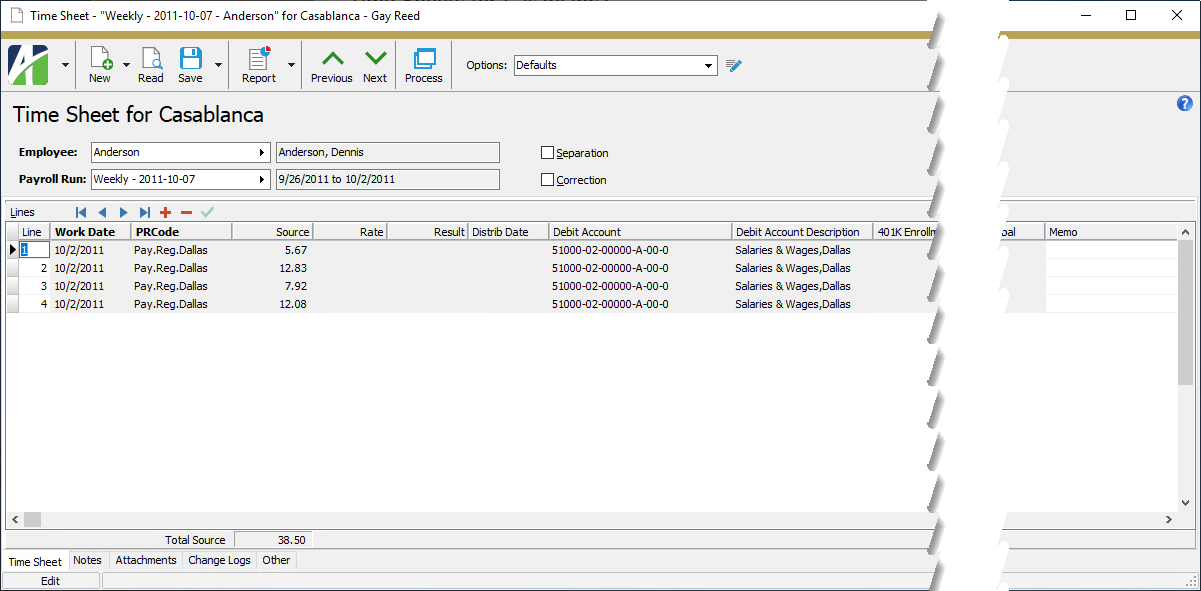
Task: Click the Edit status button
Action: [x=50, y=581]
